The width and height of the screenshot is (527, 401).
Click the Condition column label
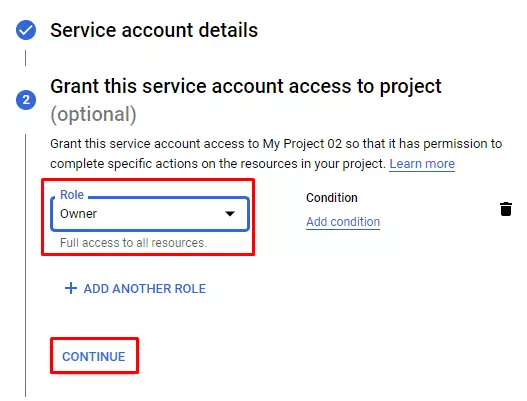332,198
